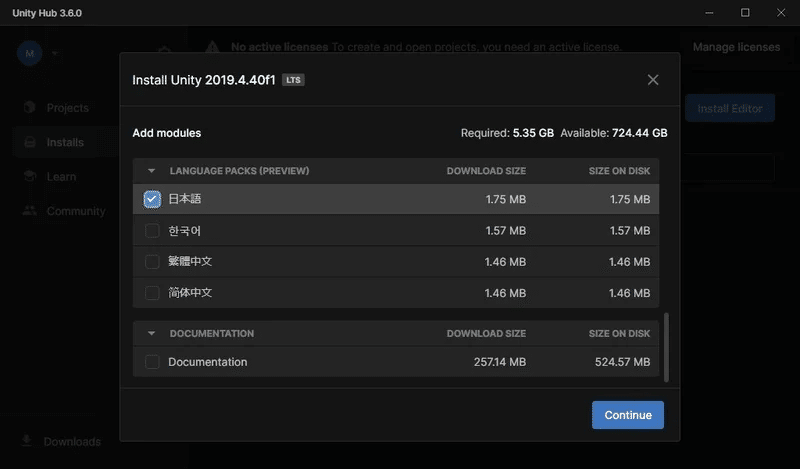800x469 pixels.
Task: Select the 简体中文 language pack checkbox
Action: tap(152, 293)
